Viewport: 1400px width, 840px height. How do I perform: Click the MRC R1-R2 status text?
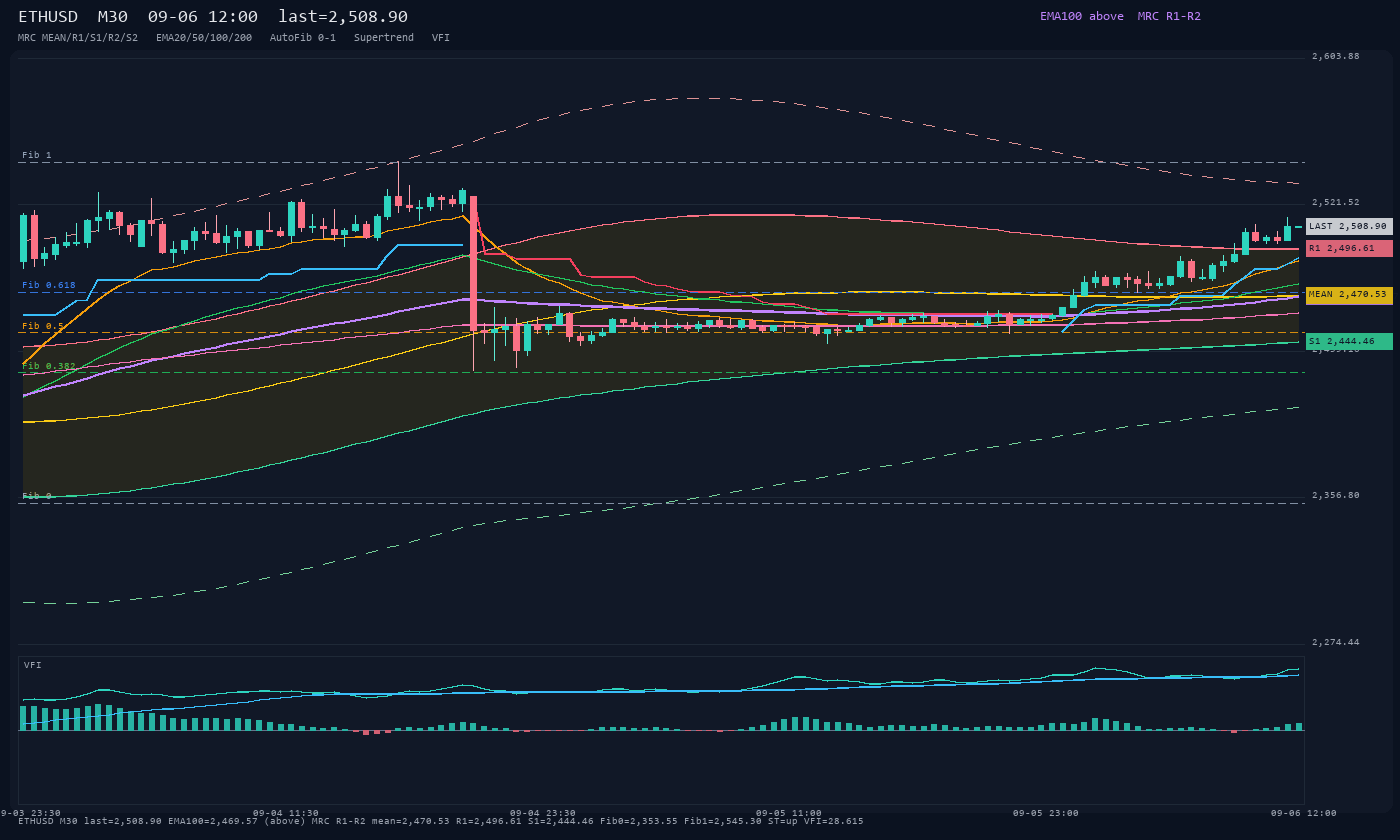click(1169, 16)
